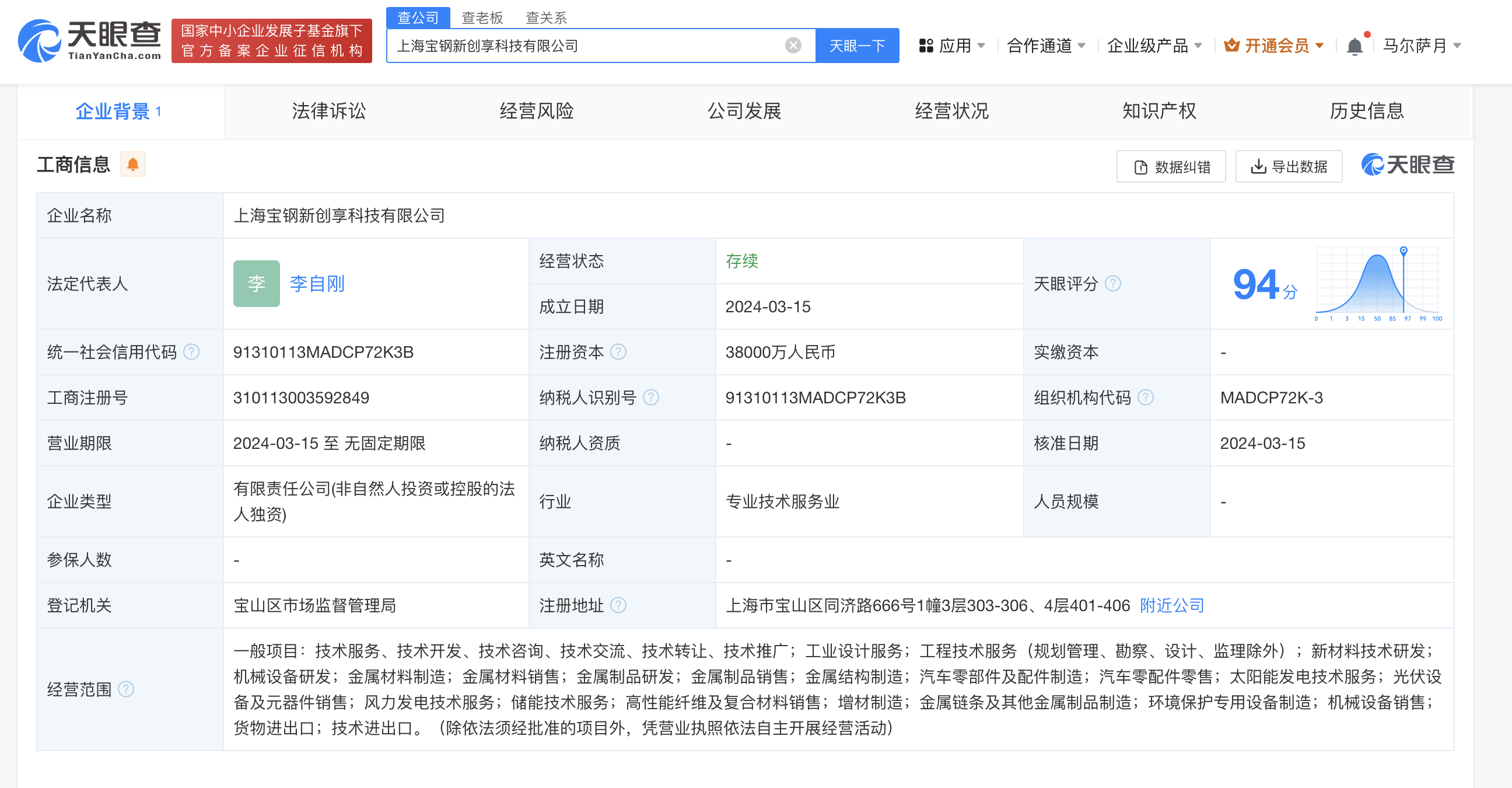
Task: Click the orange alert bell beside 工商信息
Action: coord(133,165)
